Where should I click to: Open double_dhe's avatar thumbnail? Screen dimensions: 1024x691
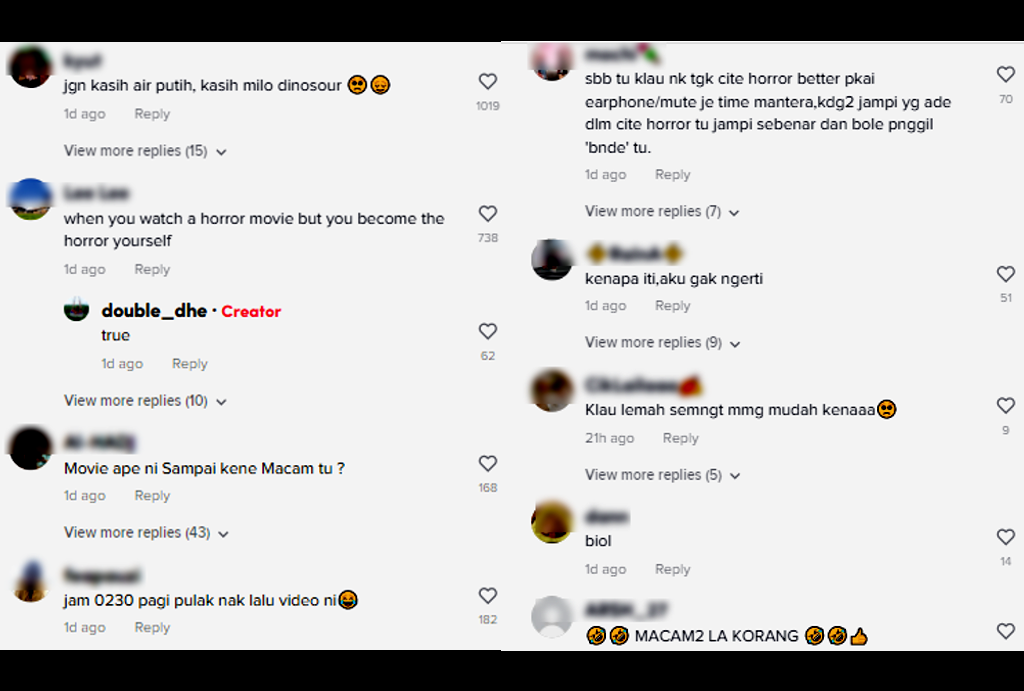point(76,310)
